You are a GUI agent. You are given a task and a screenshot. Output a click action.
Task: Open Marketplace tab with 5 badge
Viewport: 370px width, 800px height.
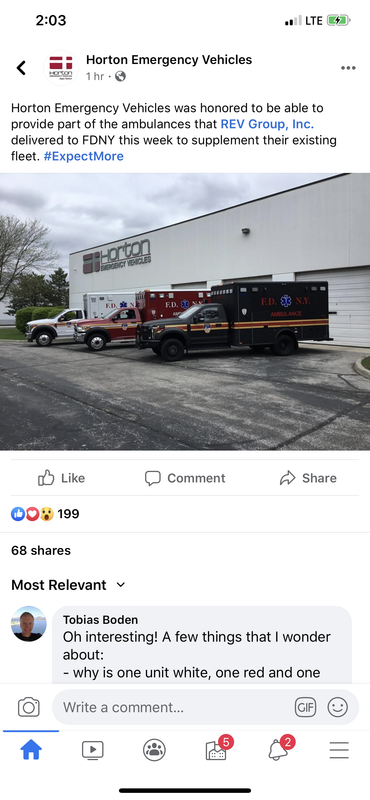tap(218, 748)
